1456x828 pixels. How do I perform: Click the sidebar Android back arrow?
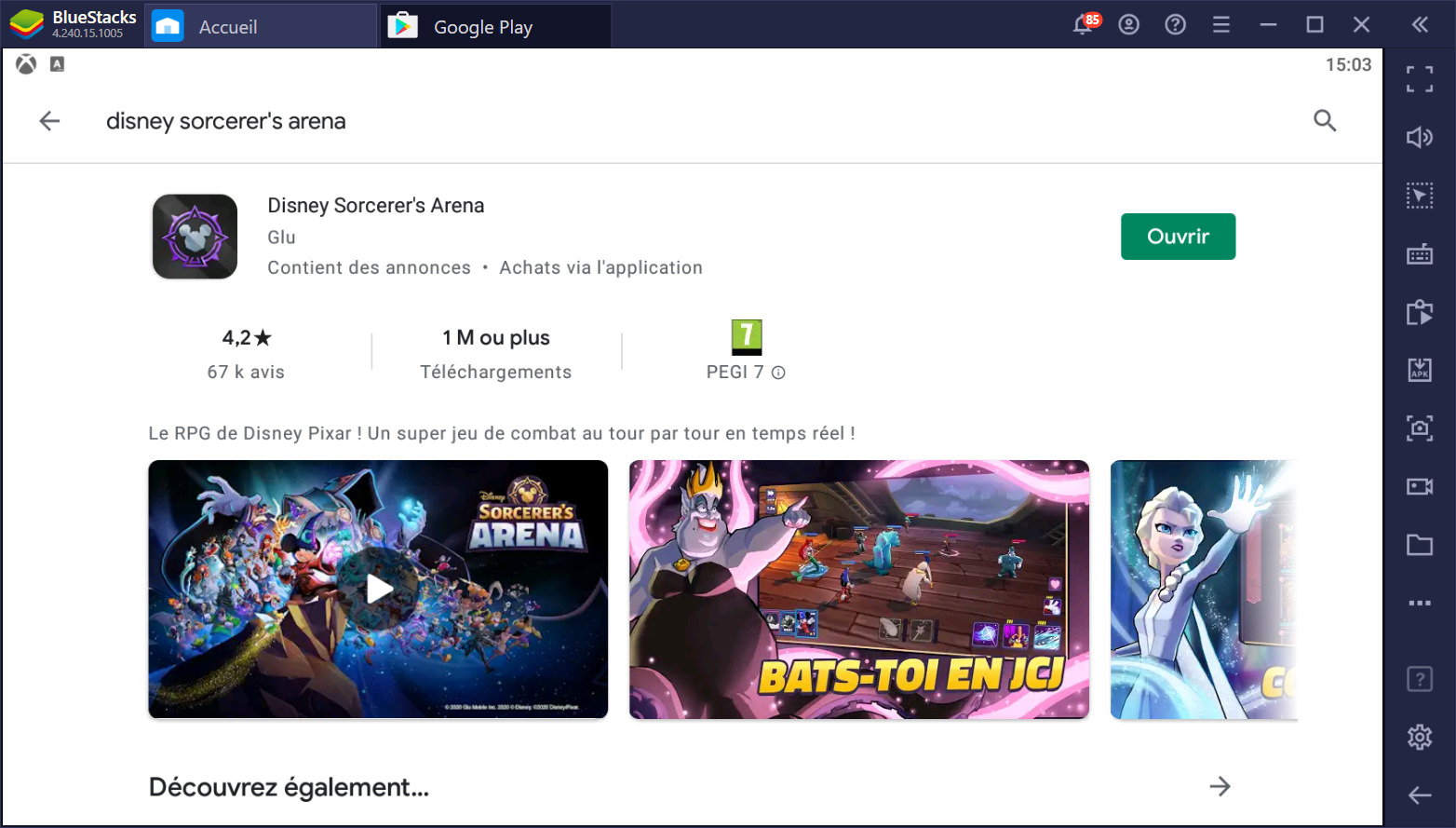(x=1420, y=795)
